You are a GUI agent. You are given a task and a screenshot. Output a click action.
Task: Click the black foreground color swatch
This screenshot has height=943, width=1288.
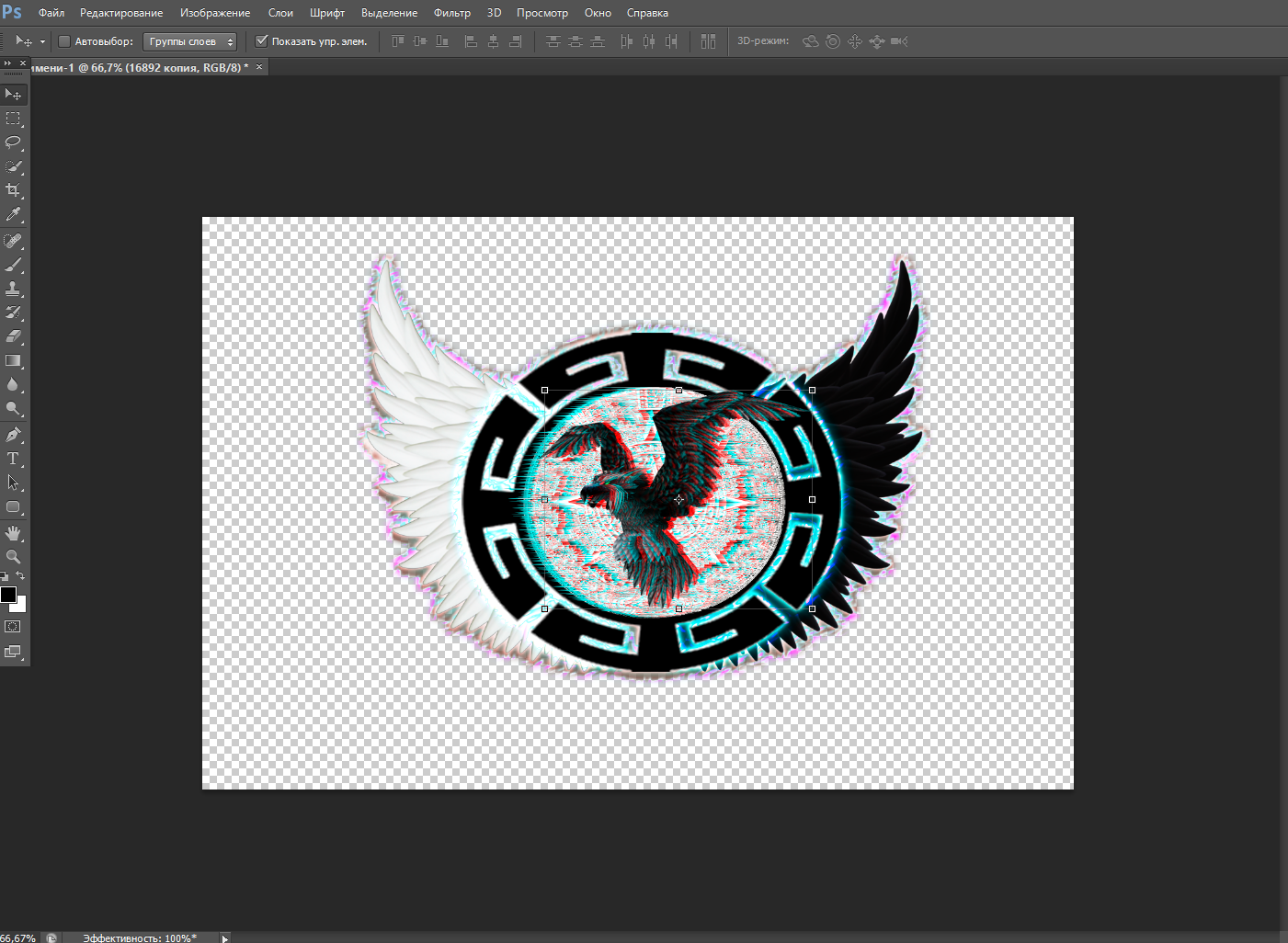7,594
